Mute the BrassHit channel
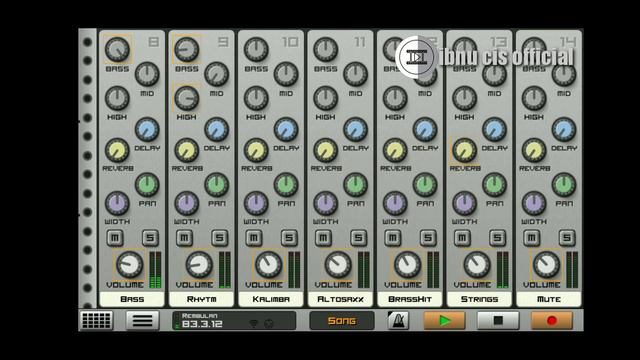Image resolution: width=640 pixels, height=360 pixels. point(393,238)
